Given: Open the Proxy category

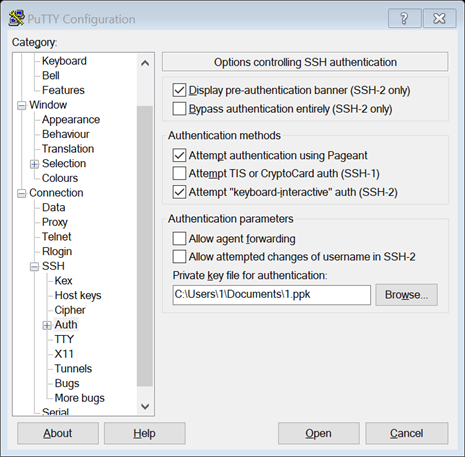Looking at the screenshot, I should pyautogui.click(x=55, y=222).
